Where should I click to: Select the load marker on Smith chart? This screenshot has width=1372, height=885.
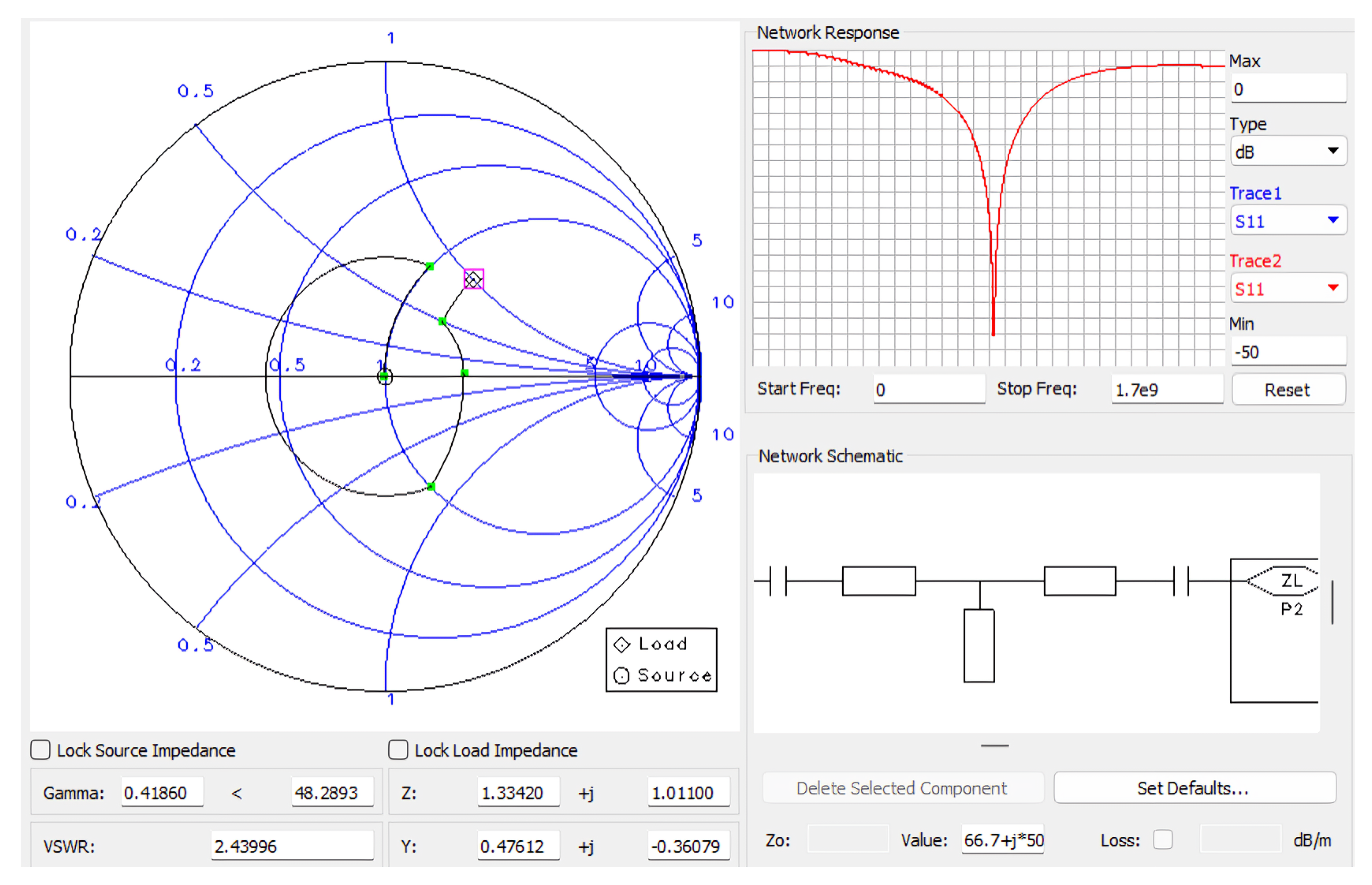473,279
